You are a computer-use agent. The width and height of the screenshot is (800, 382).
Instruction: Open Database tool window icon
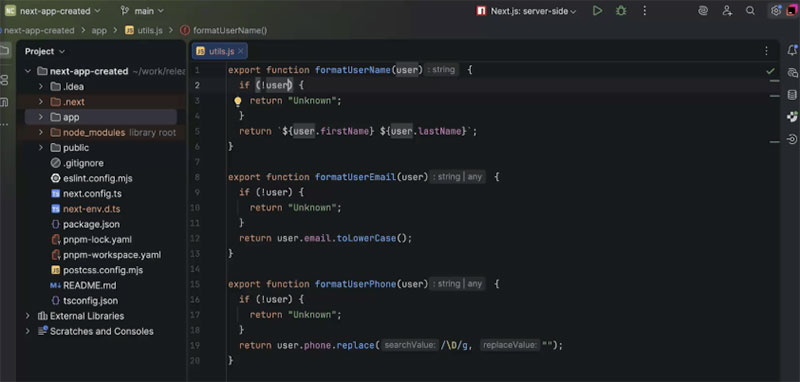point(792,95)
